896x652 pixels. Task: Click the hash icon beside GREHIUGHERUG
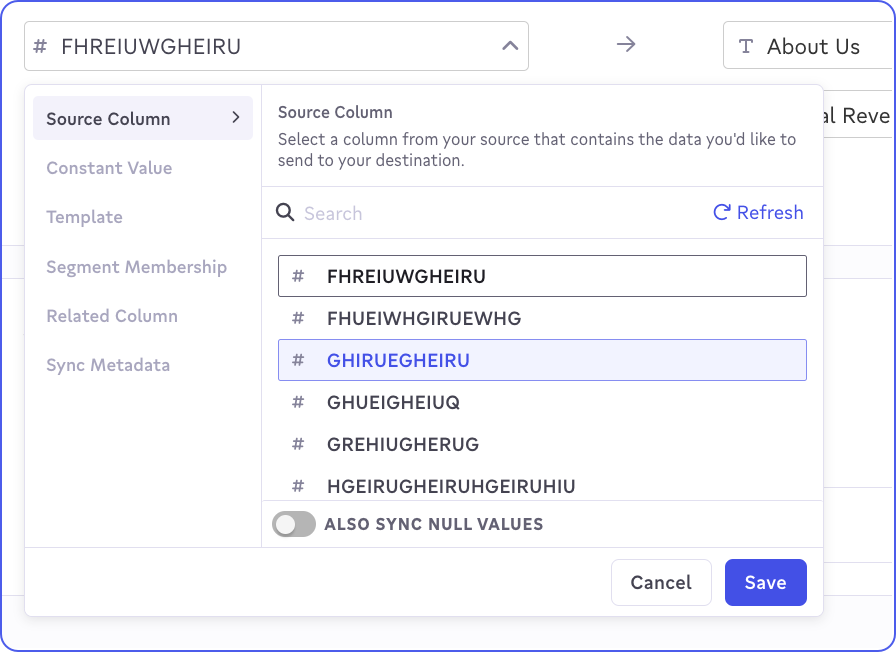click(298, 445)
